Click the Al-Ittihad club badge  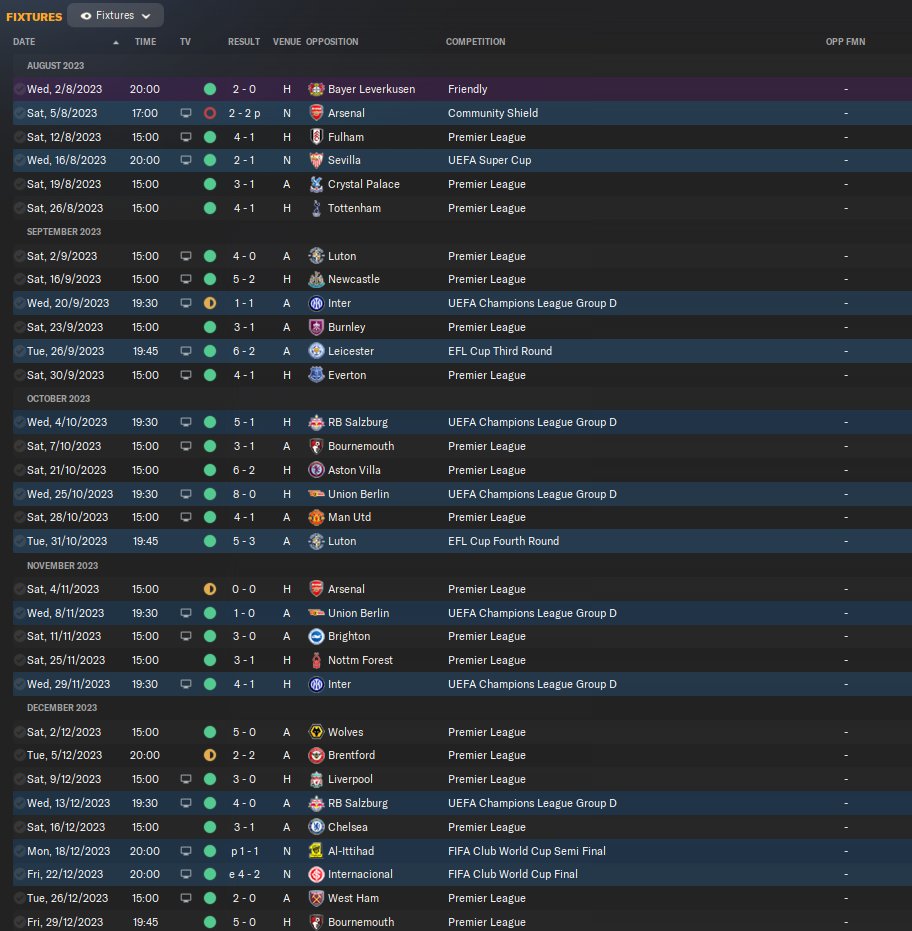(316, 851)
